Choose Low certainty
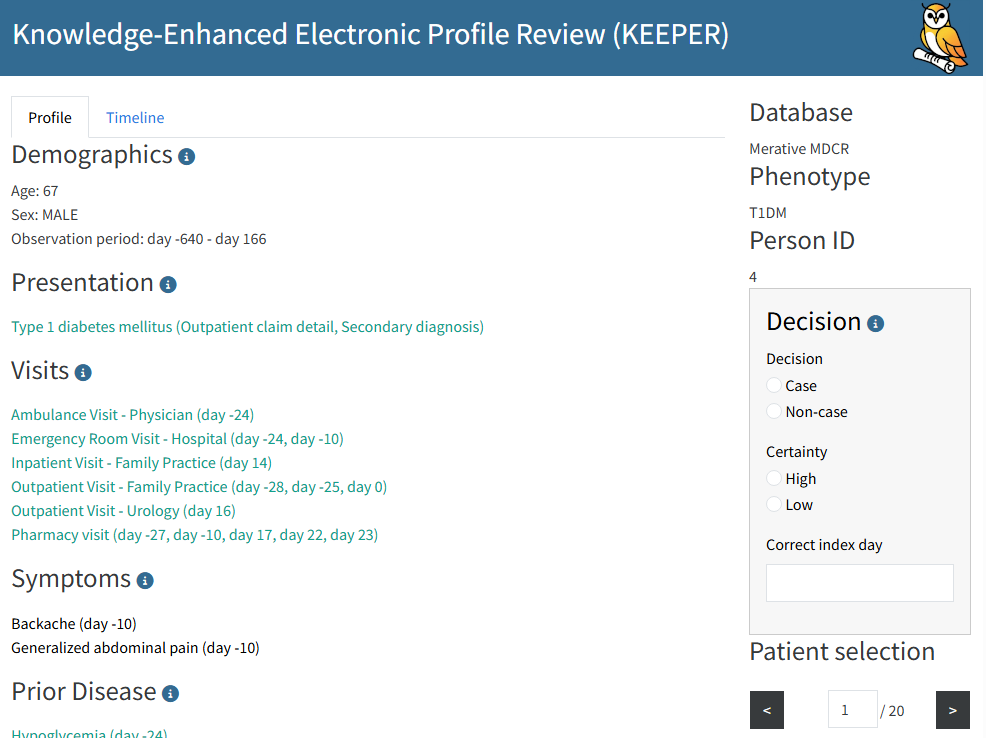Image resolution: width=986 pixels, height=738 pixels. pyautogui.click(x=774, y=505)
